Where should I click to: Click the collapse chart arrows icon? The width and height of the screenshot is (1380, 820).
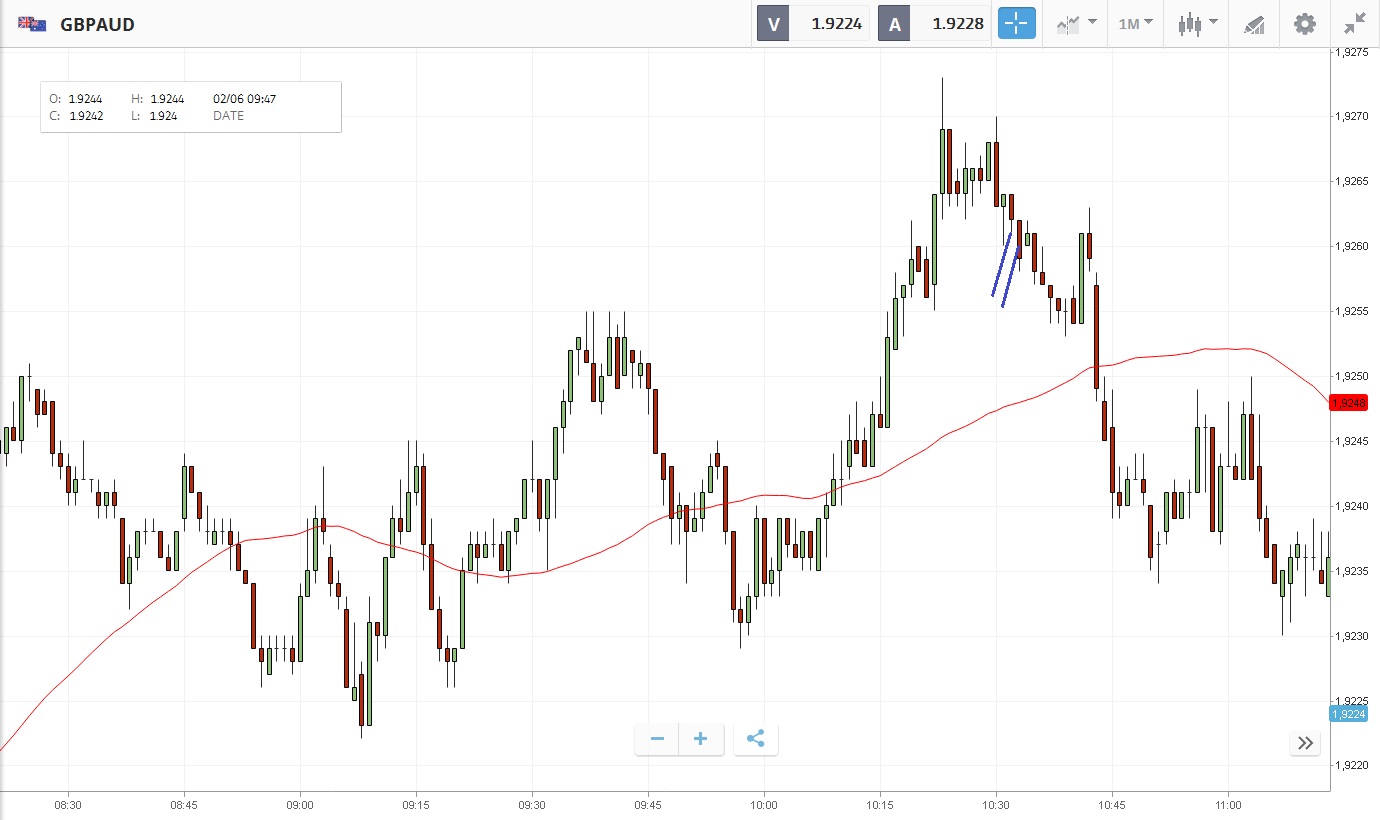pyautogui.click(x=1355, y=24)
